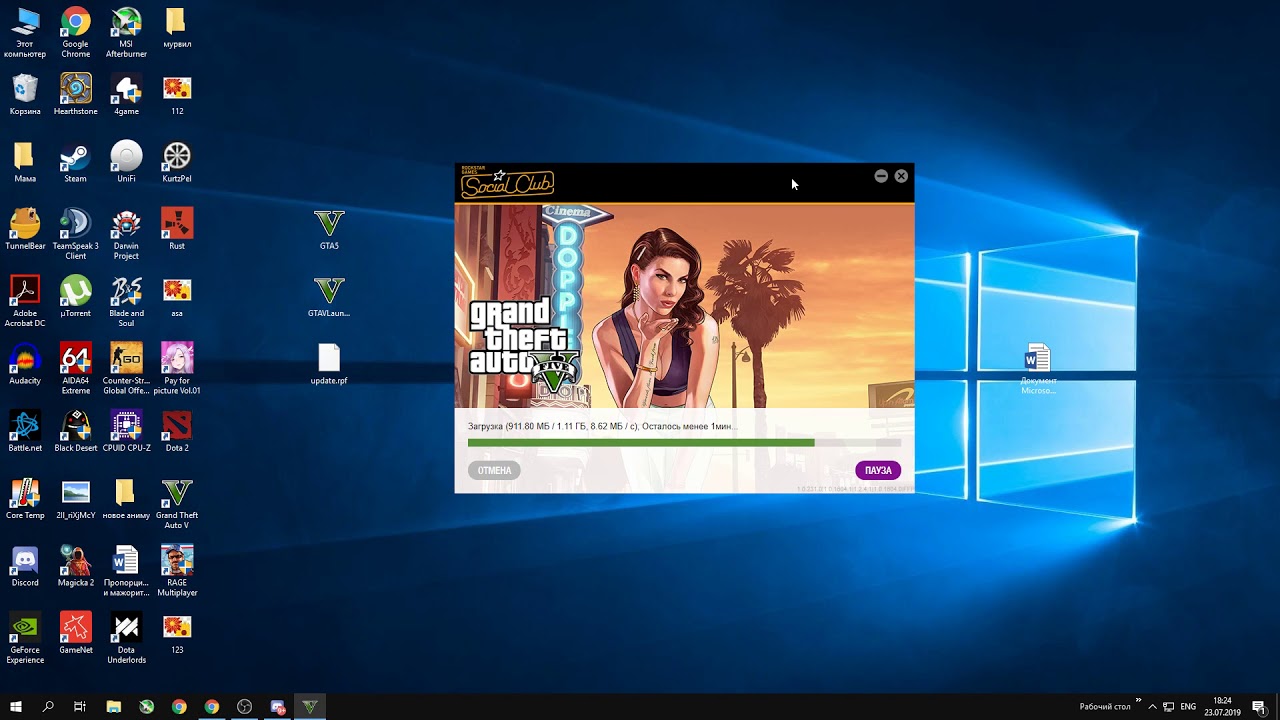Select the Darwin Project desktop shortcut
Screen dimensions: 1280x720
click(x=126, y=234)
